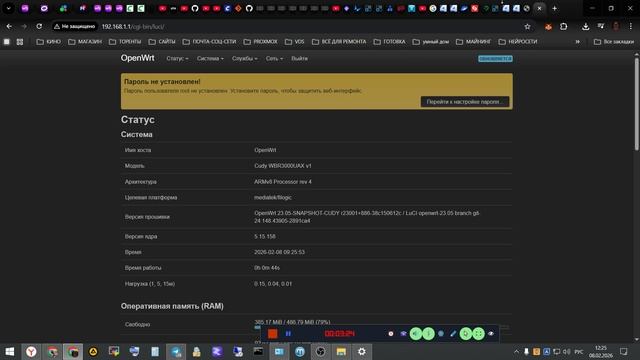This screenshot has width=640, height=360.
Task: Open САЙТЫ bookmarks folder
Action: coord(162,42)
